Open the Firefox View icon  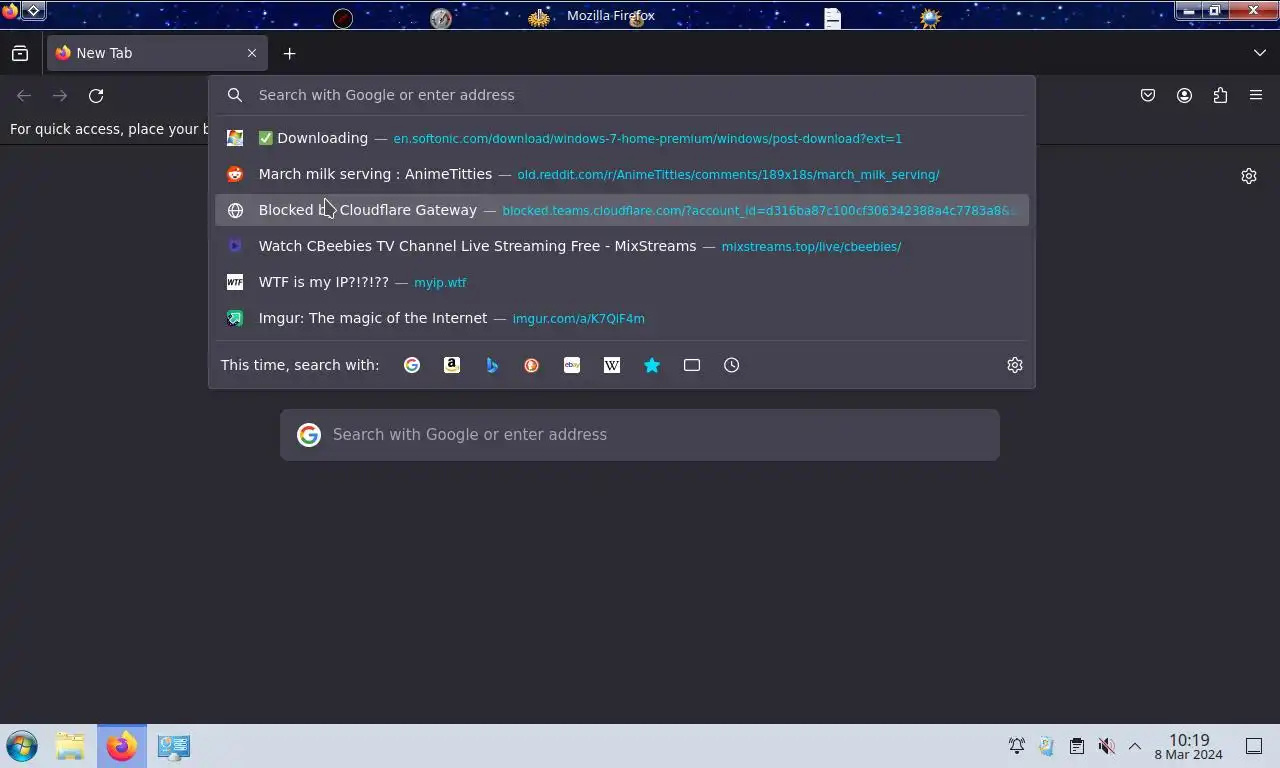[20, 53]
